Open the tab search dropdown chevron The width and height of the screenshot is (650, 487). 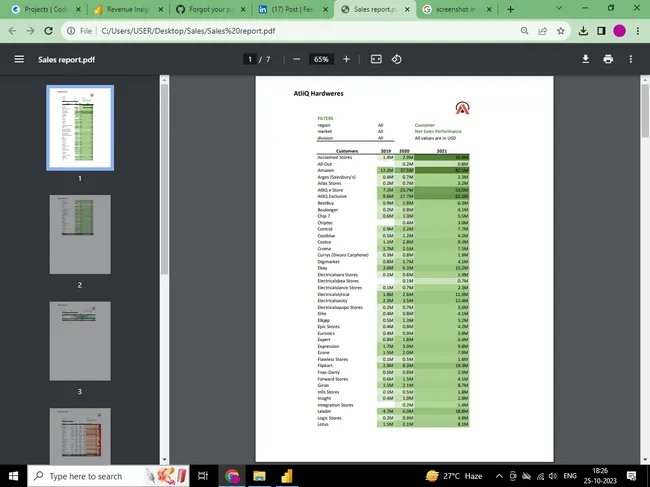559,8
